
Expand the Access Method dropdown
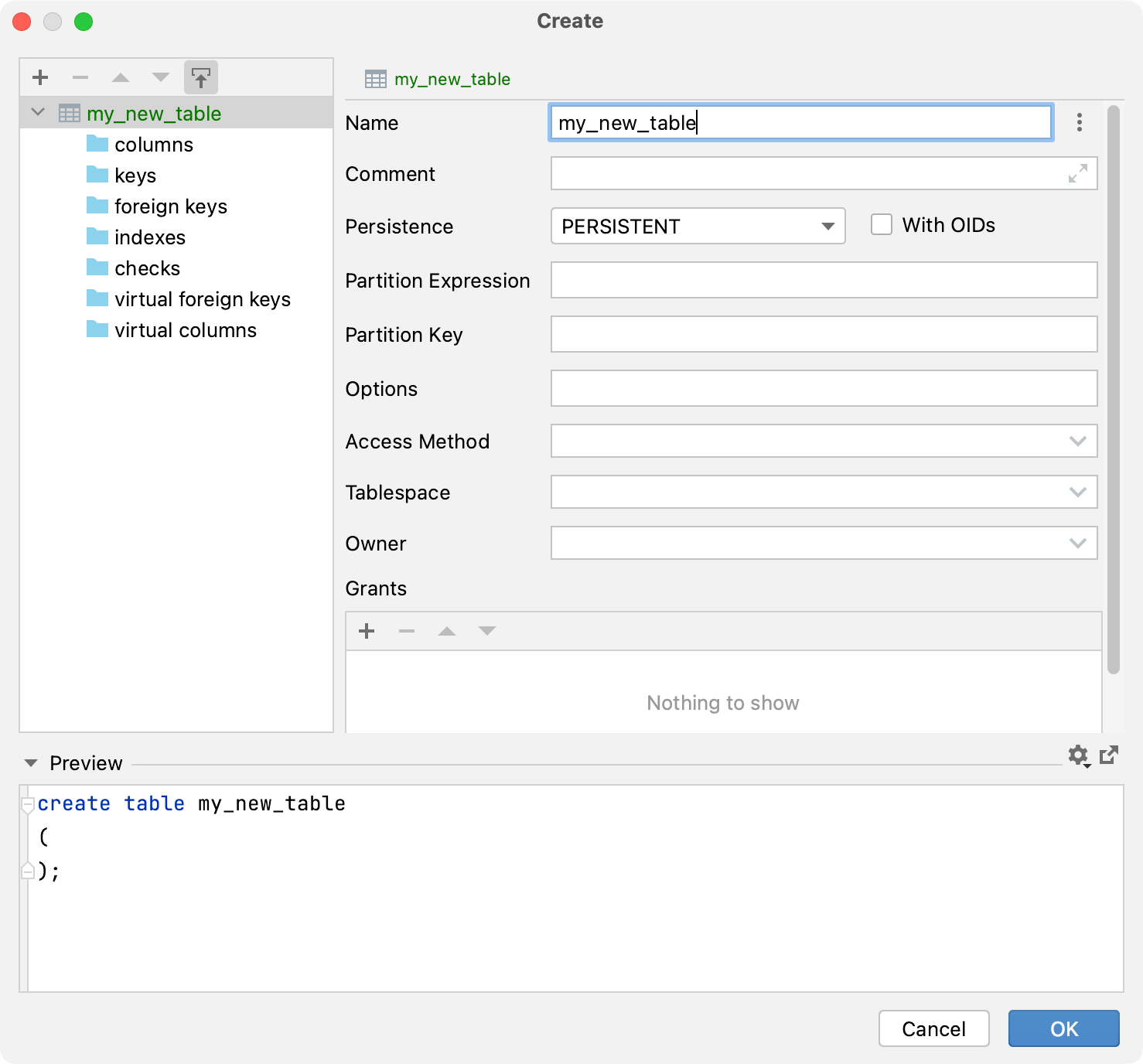pyautogui.click(x=1077, y=441)
